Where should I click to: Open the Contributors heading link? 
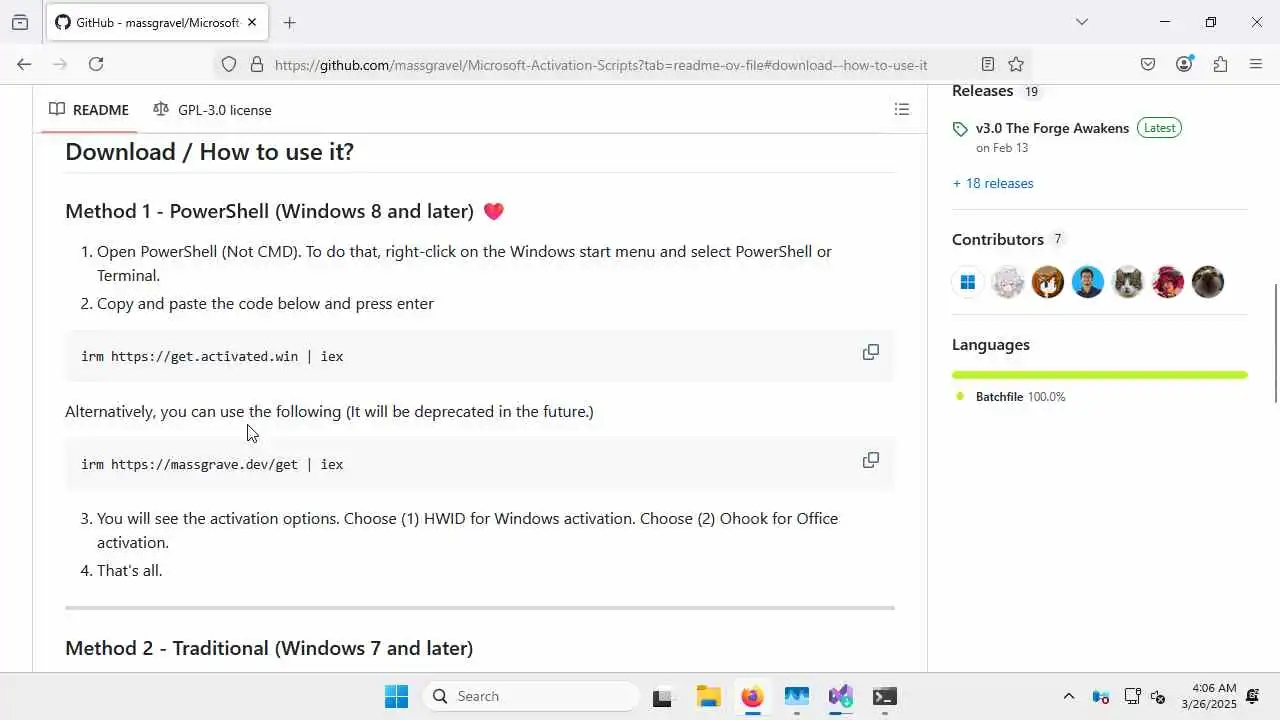pos(997,239)
